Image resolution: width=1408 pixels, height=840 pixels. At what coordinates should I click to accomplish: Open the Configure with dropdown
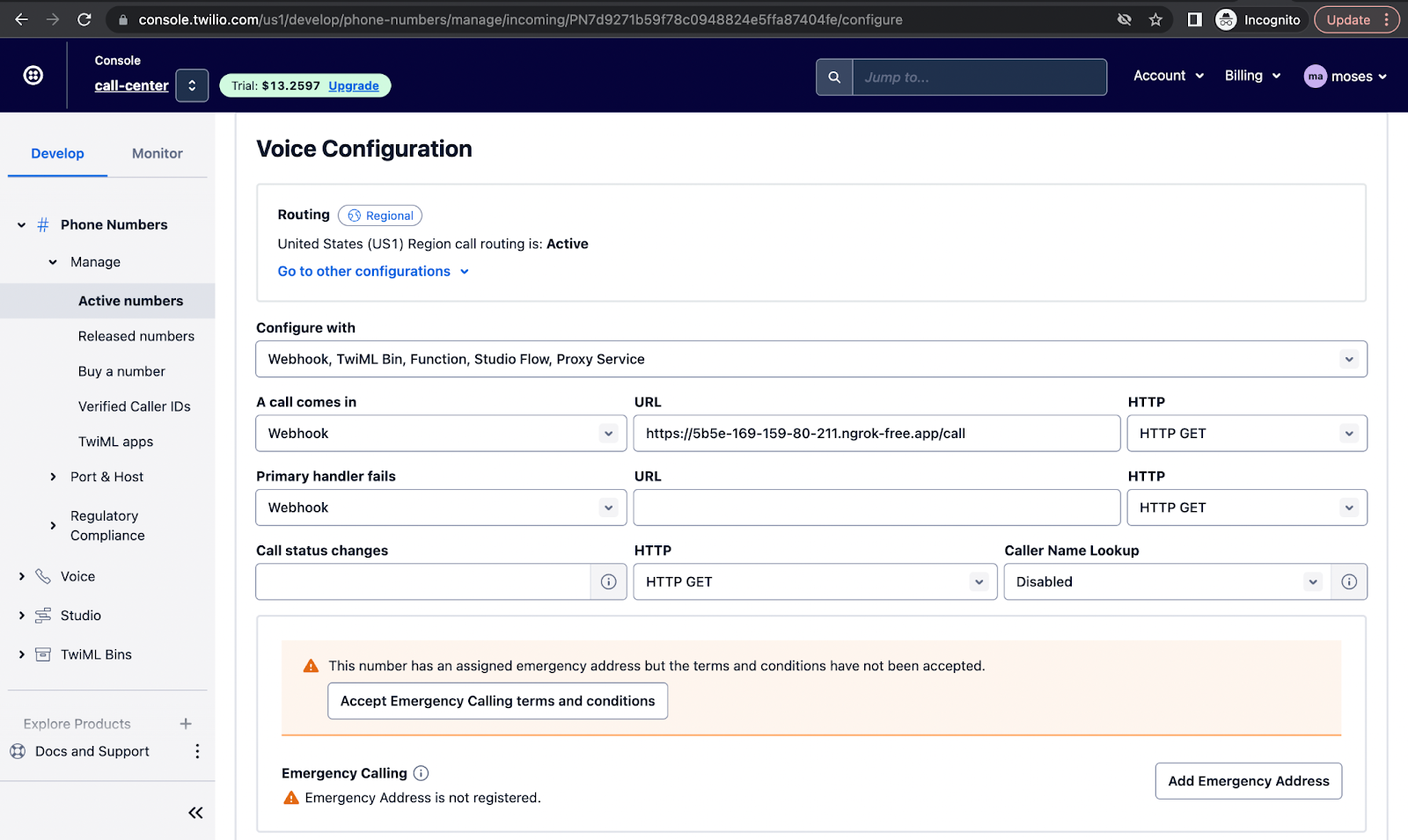click(x=811, y=359)
